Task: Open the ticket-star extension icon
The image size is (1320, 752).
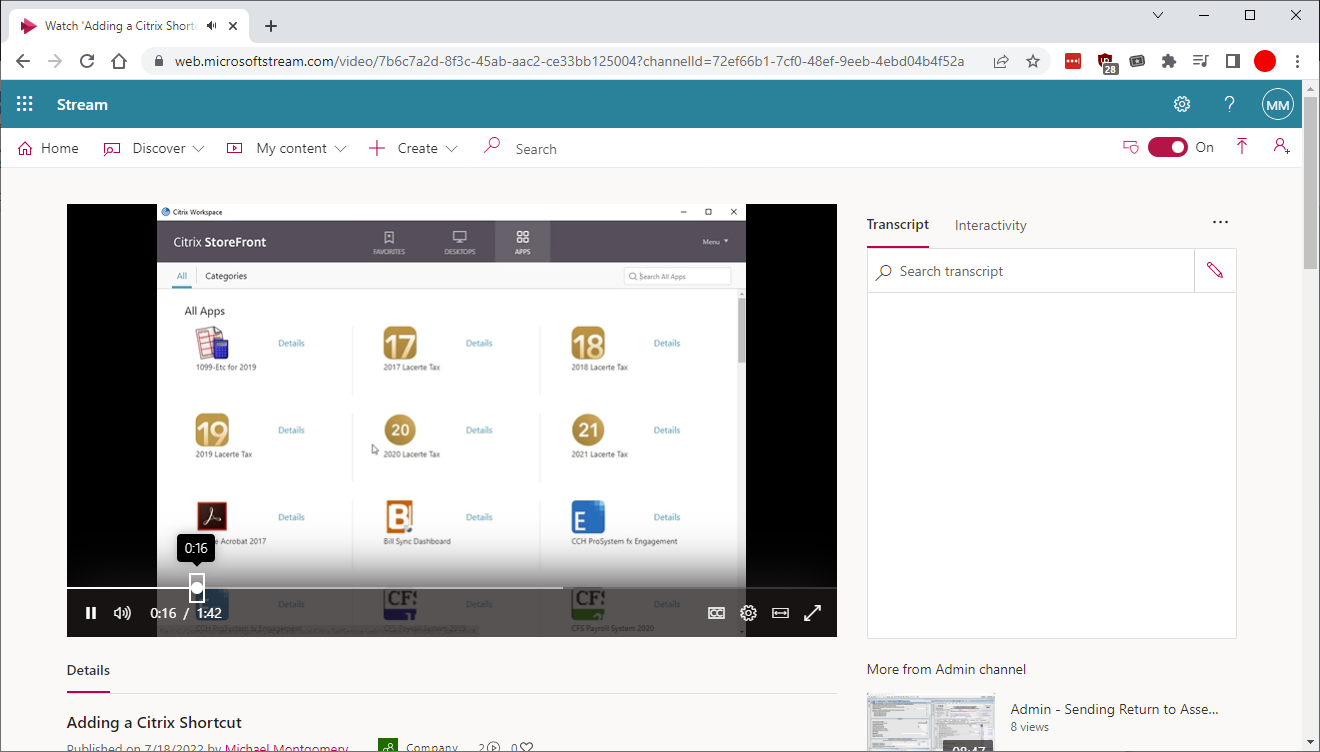Action: (1137, 61)
